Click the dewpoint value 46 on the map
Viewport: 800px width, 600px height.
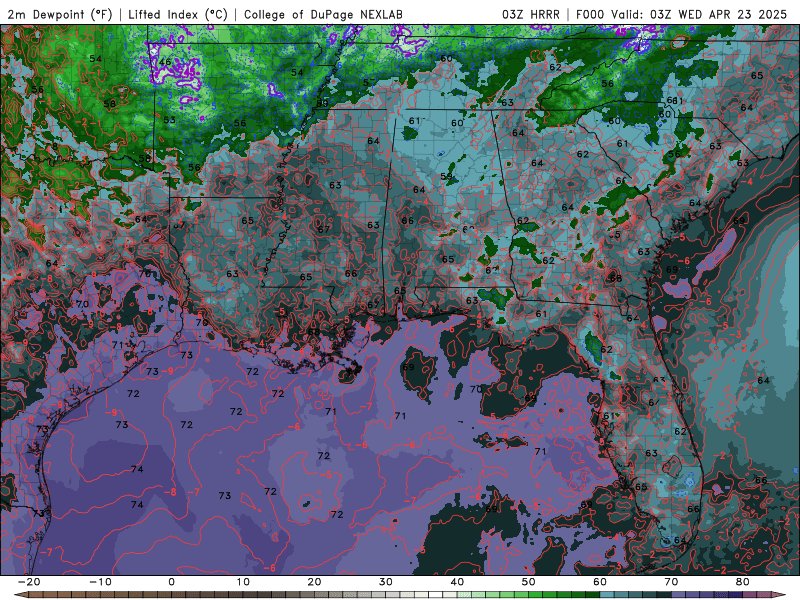[x=165, y=62]
